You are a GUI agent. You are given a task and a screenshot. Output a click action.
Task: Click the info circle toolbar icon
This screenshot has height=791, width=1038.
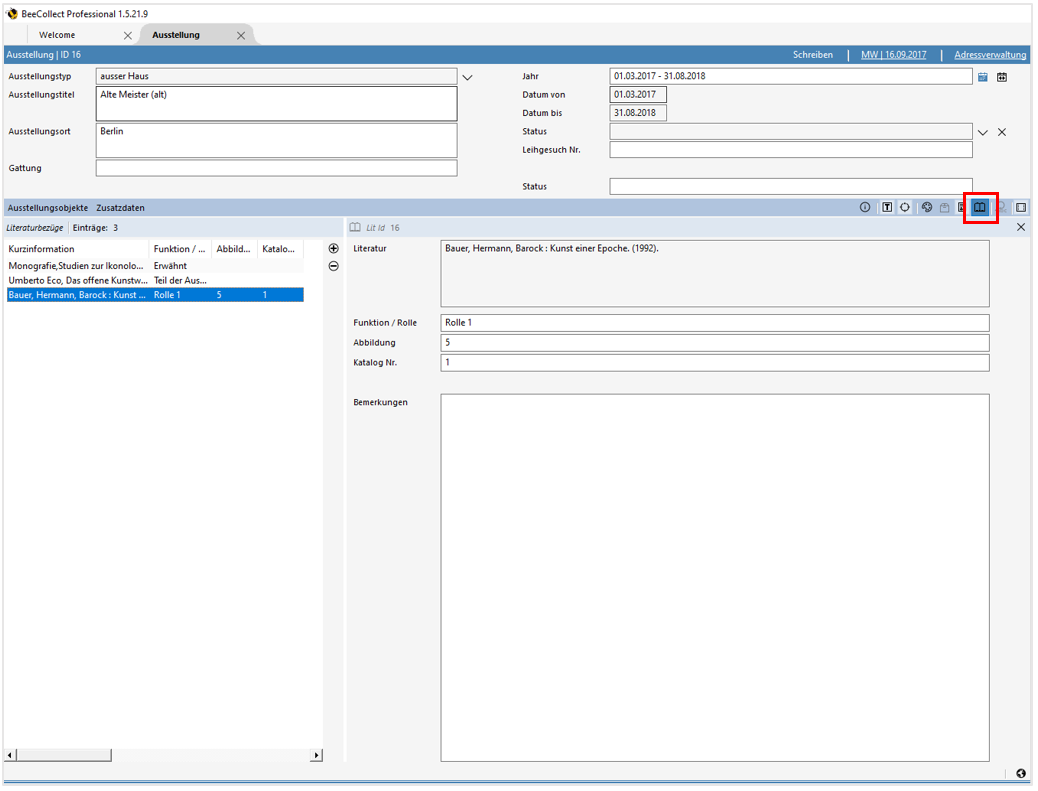click(865, 208)
